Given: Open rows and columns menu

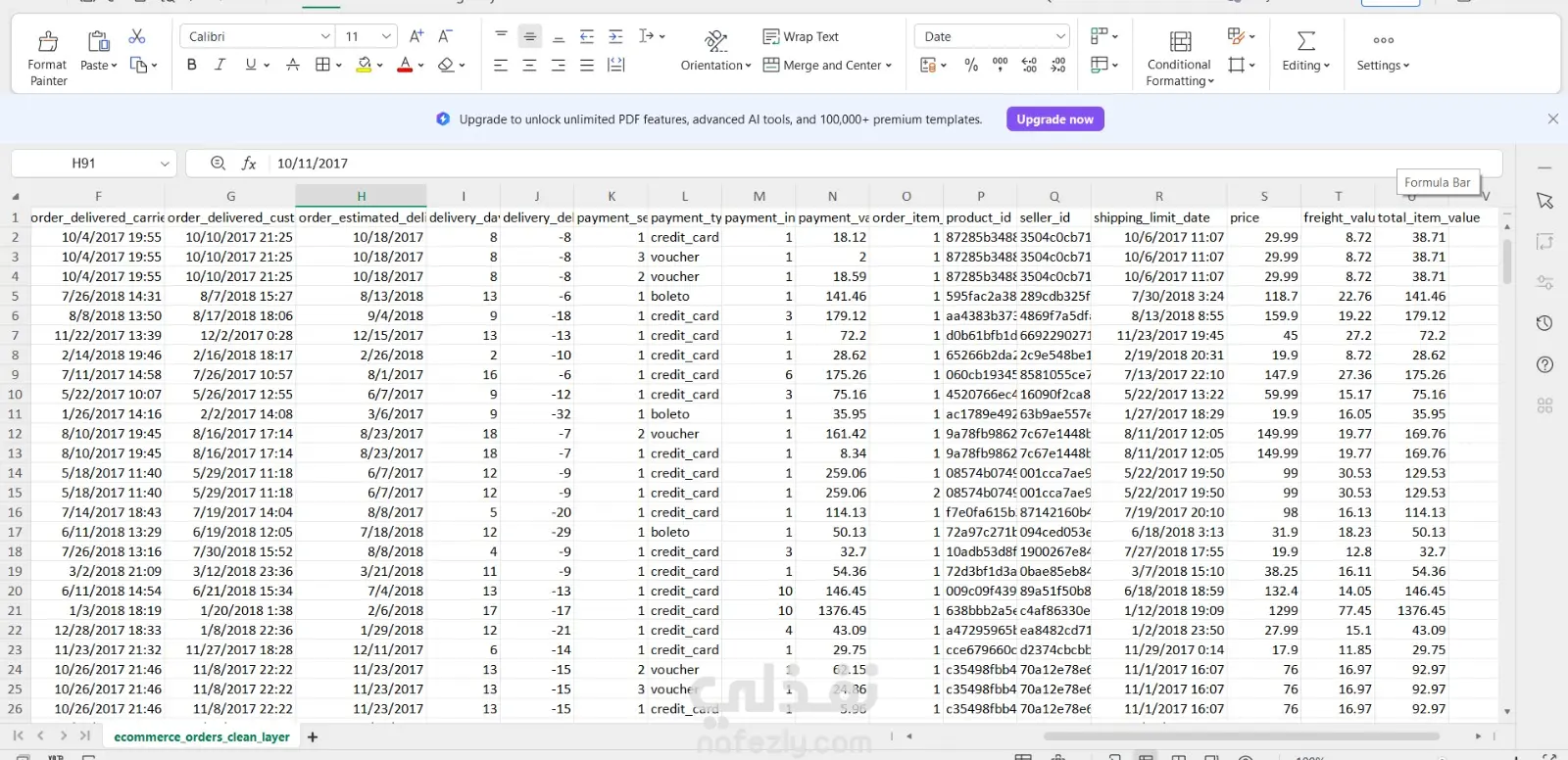Looking at the screenshot, I should [x=1103, y=36].
